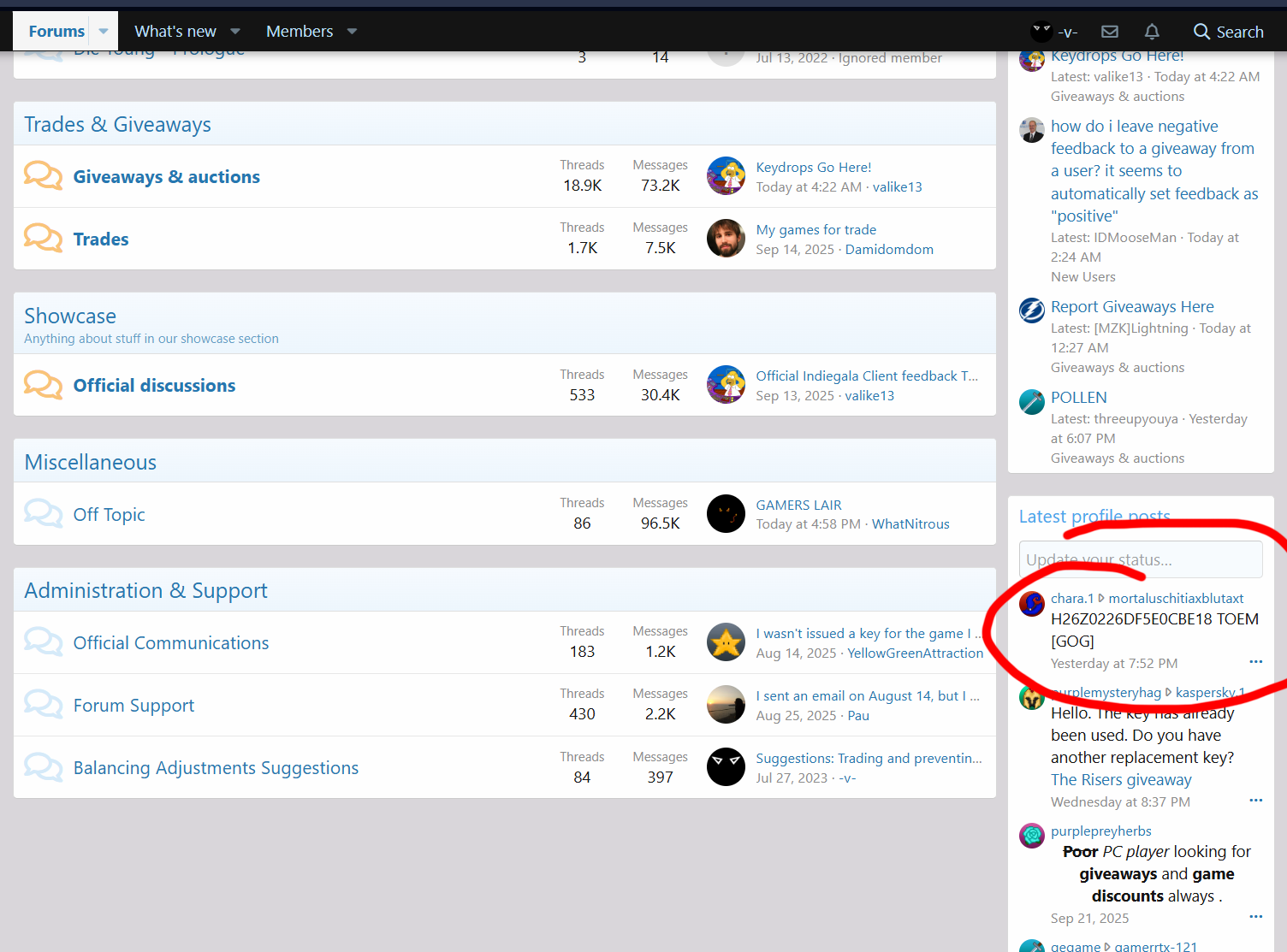Screen dimensions: 1287x952
Task: Open -v- avatar in Balancing Adjustments row
Action: click(x=726, y=767)
